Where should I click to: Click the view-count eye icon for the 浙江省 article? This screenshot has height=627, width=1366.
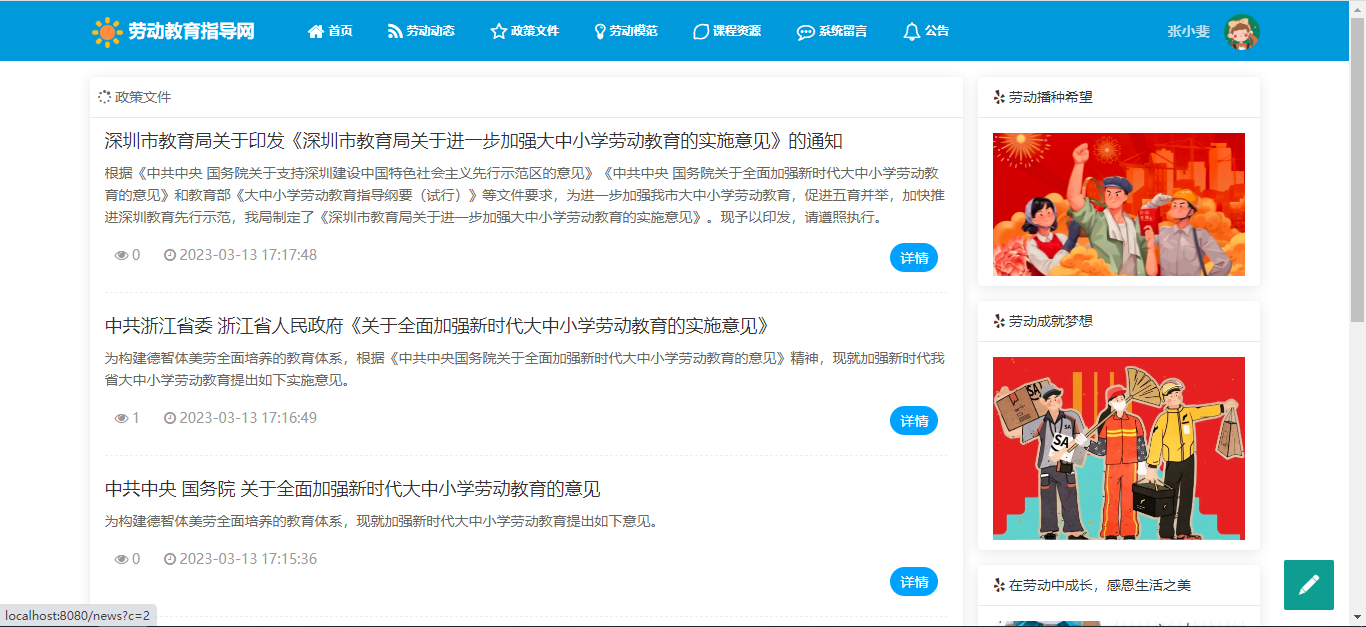pyautogui.click(x=122, y=418)
